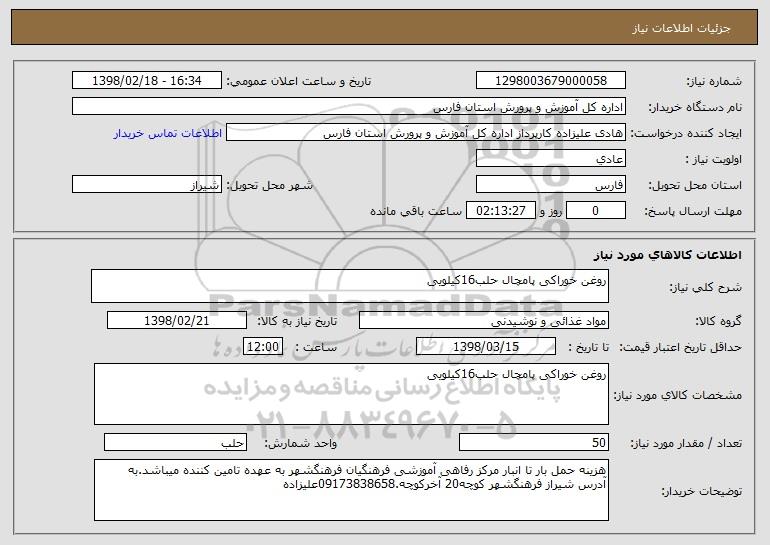Click the شهر محل تحویل label
770x545 pixels.
269,186
